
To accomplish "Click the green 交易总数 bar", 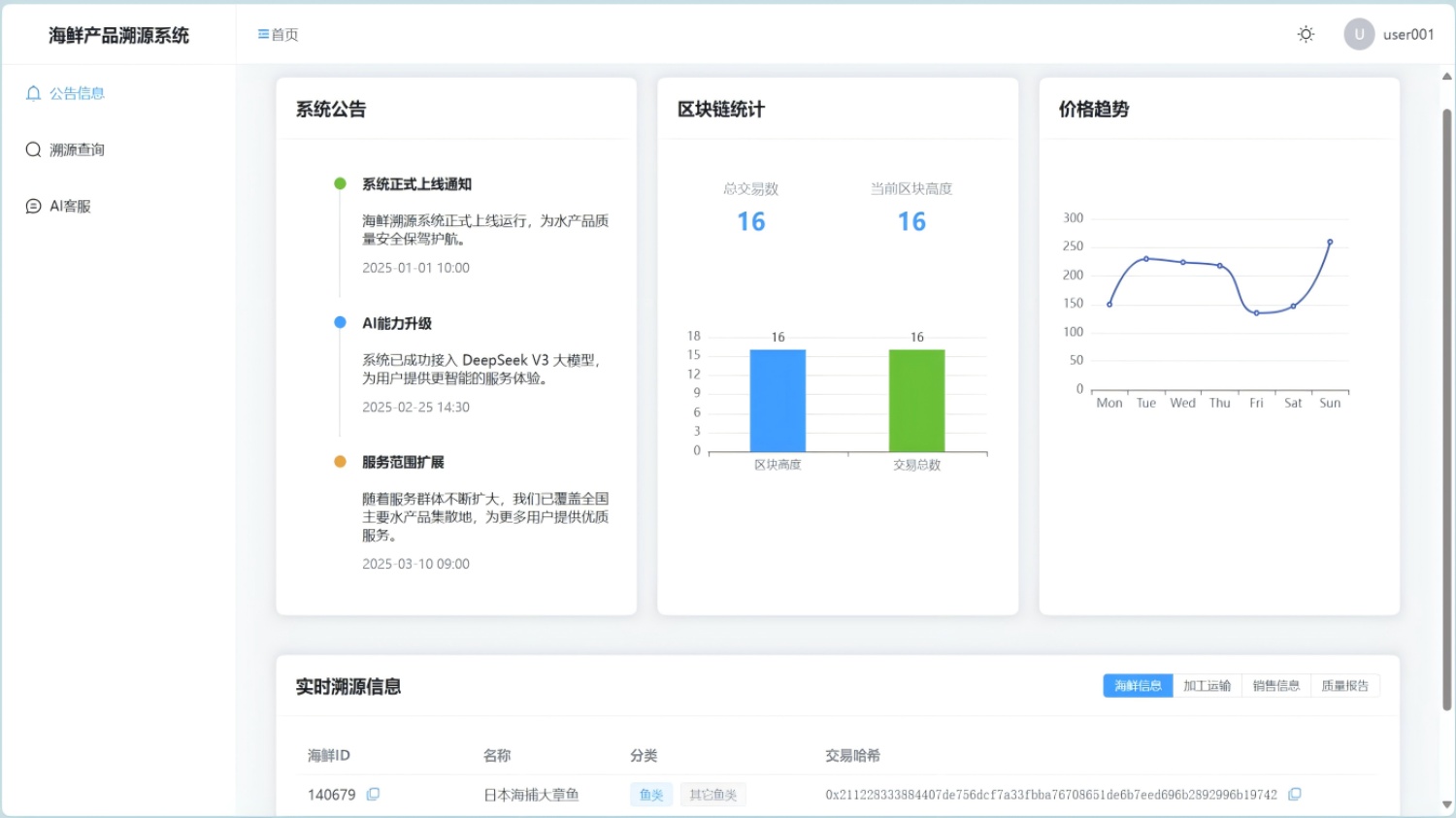I will 916,400.
